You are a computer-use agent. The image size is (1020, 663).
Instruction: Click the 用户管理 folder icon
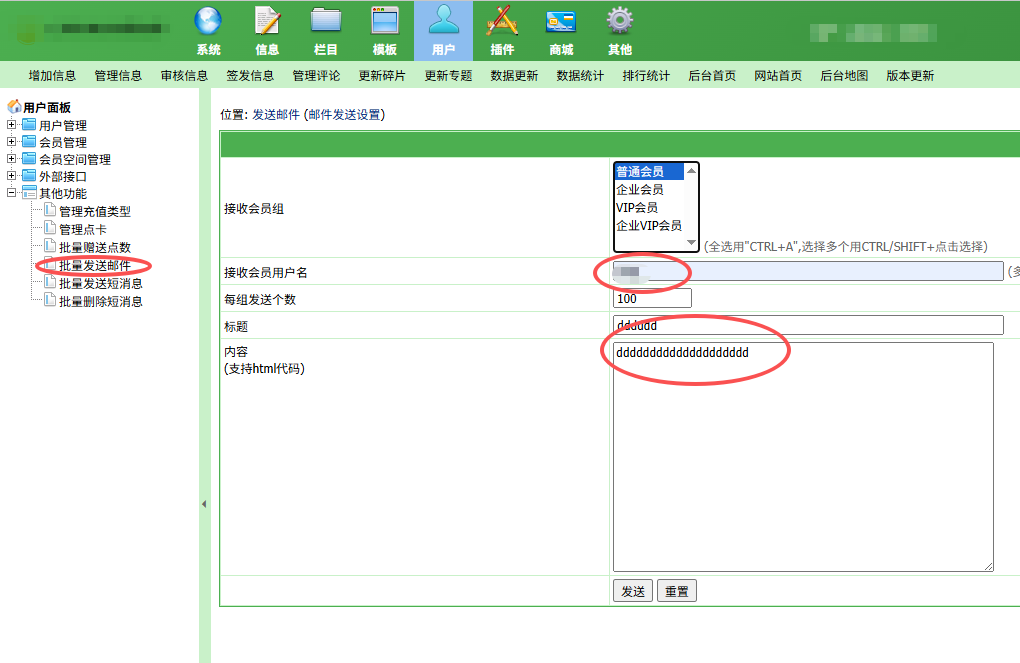point(29,124)
